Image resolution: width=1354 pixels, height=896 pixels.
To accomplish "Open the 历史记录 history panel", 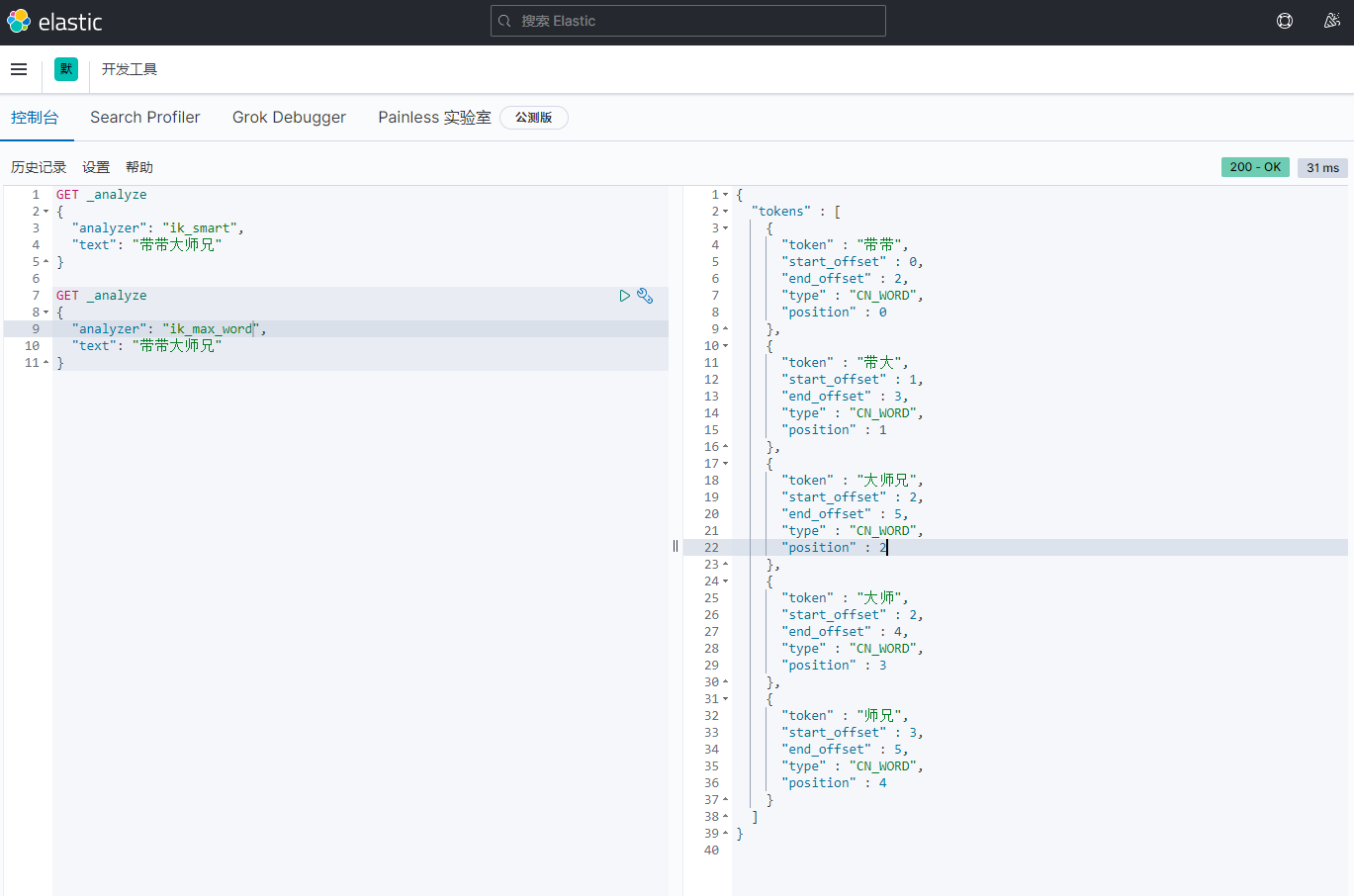I will pyautogui.click(x=39, y=167).
